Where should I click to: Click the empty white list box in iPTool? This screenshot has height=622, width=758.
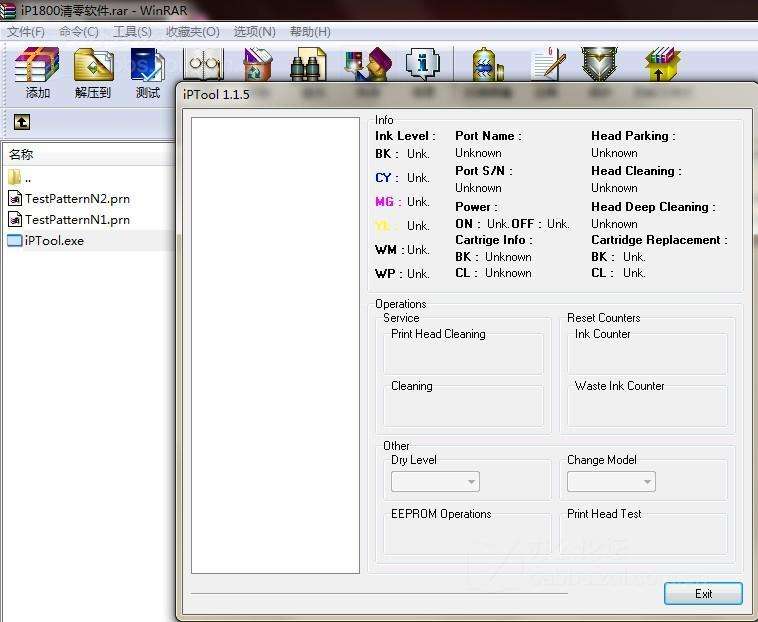[275, 345]
